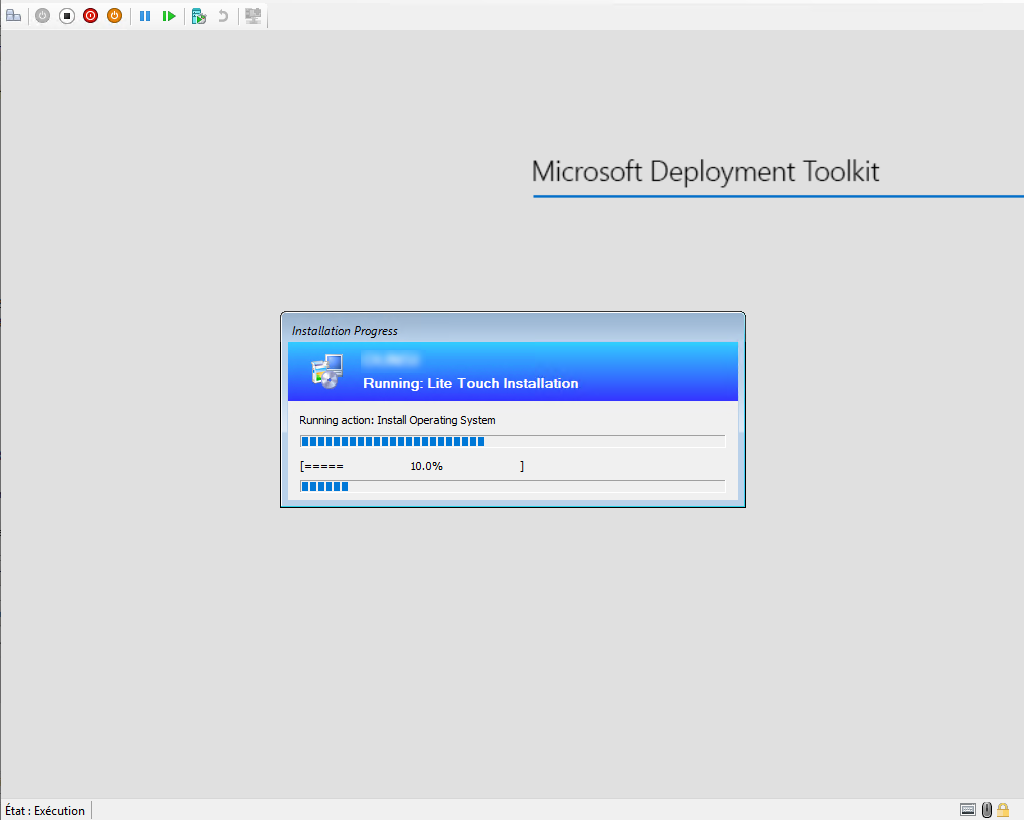
Task: Click the padlock security icon
Action: coord(1003,809)
